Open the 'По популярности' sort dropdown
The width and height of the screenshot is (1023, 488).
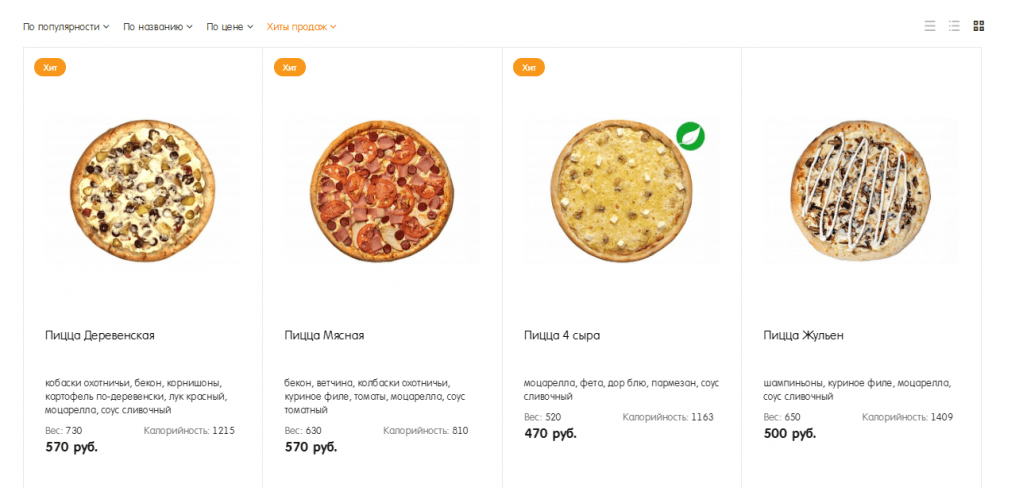coord(66,27)
